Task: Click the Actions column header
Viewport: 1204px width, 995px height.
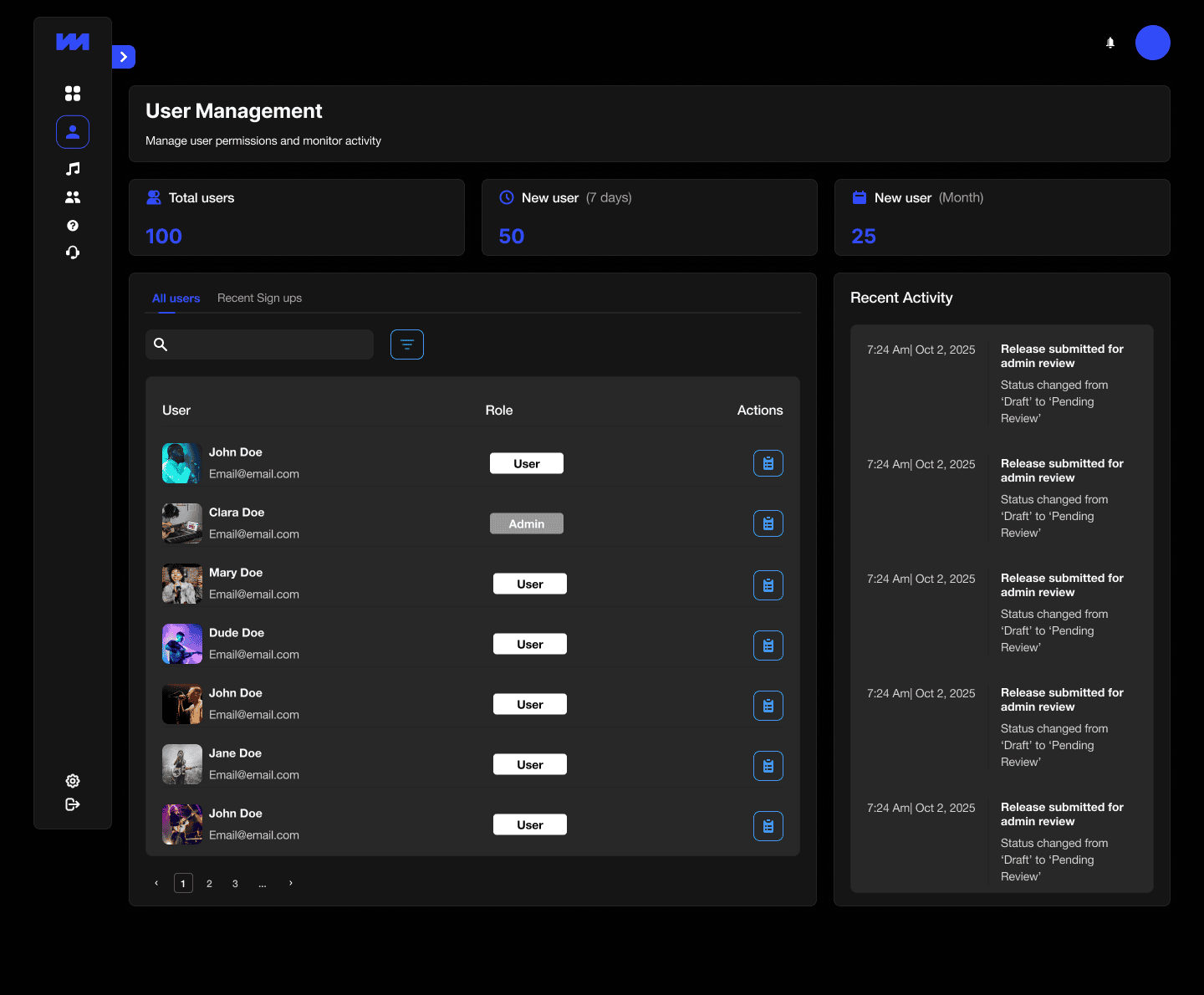Action: click(760, 411)
